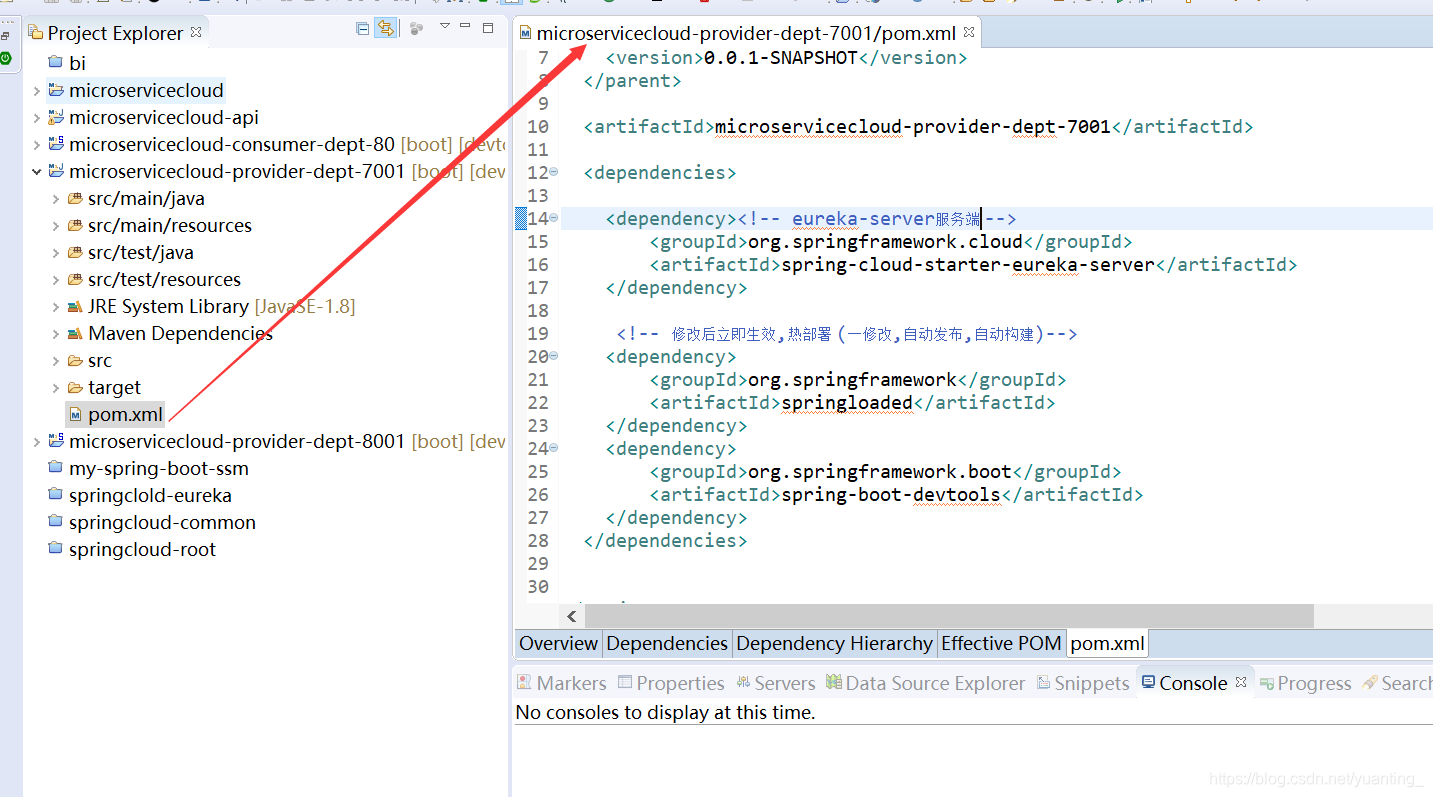
Task: Expand JRE System Library node
Action: 56,307
